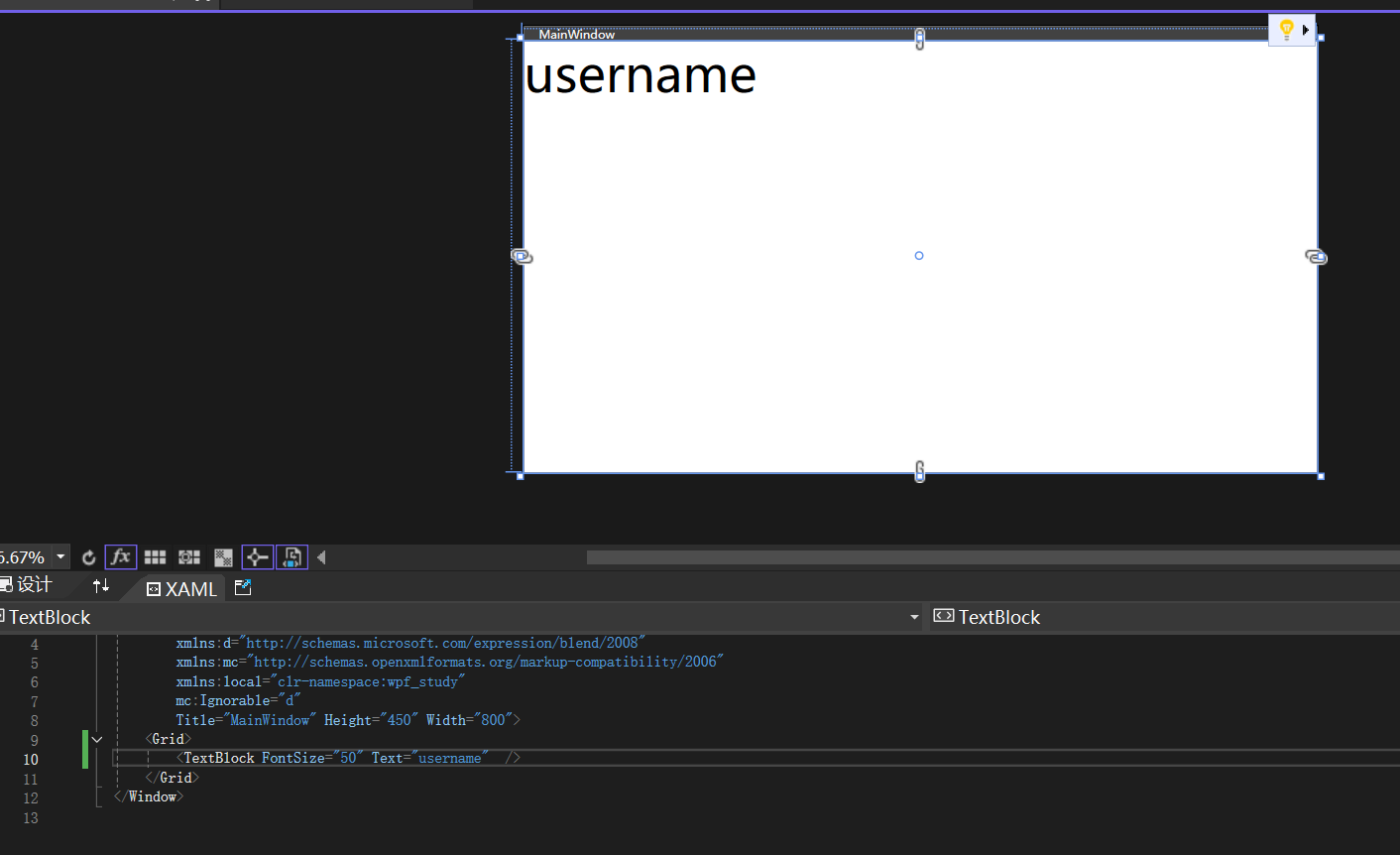
Task: Swap panes with the arrows icon
Action: [x=101, y=585]
